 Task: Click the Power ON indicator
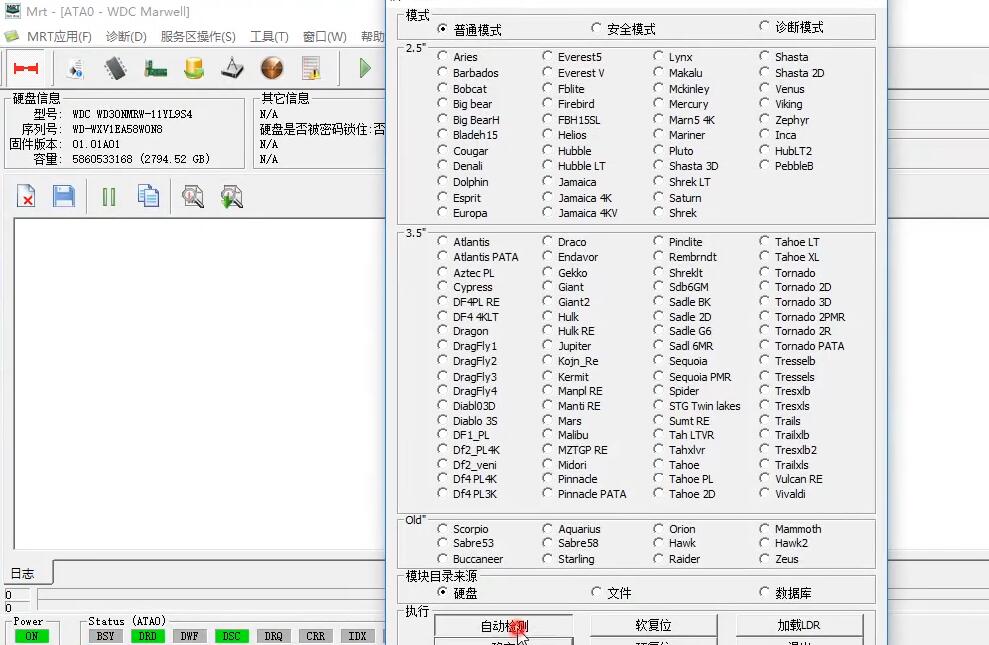click(32, 636)
